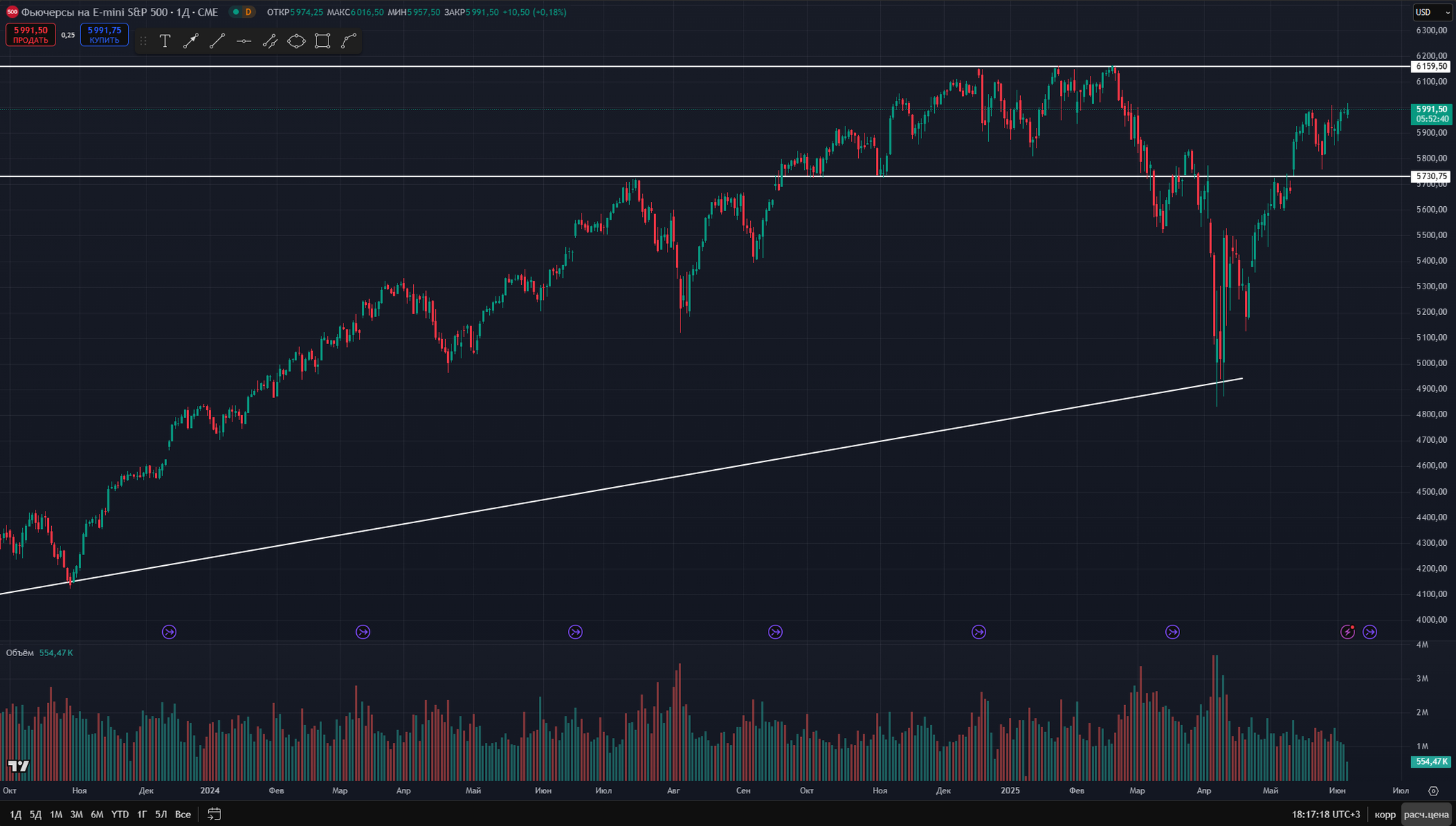The width and height of the screenshot is (1456, 826).
Task: Click the blue КУПИТЬ buy button
Action: click(x=105, y=35)
